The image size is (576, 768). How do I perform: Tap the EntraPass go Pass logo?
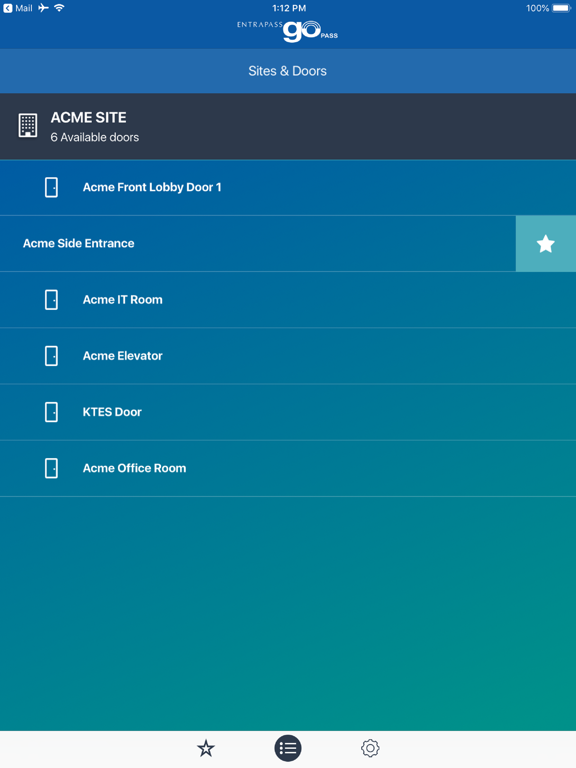pyautogui.click(x=288, y=31)
